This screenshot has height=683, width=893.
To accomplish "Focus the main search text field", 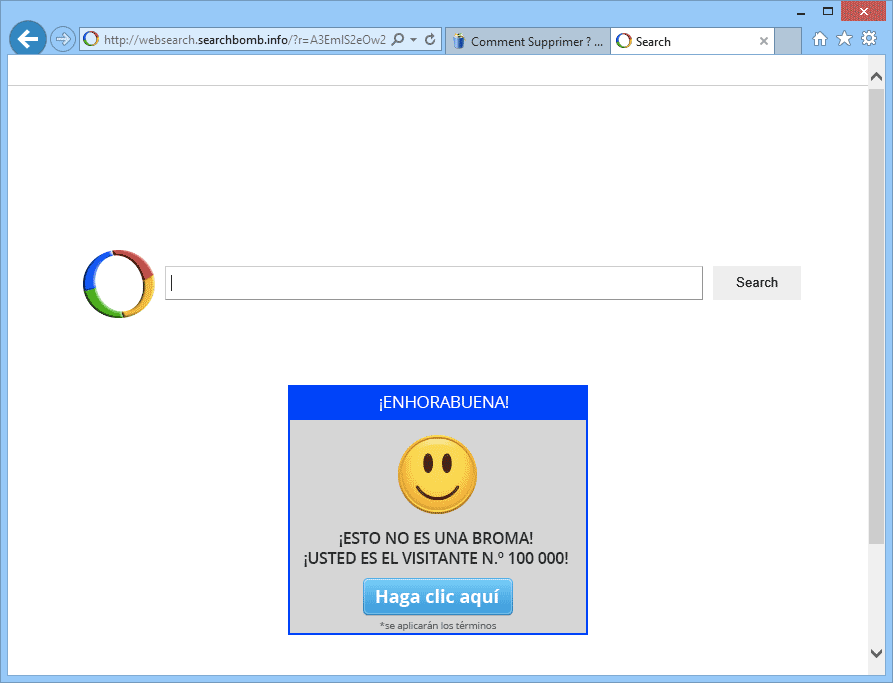I will click(x=433, y=283).
